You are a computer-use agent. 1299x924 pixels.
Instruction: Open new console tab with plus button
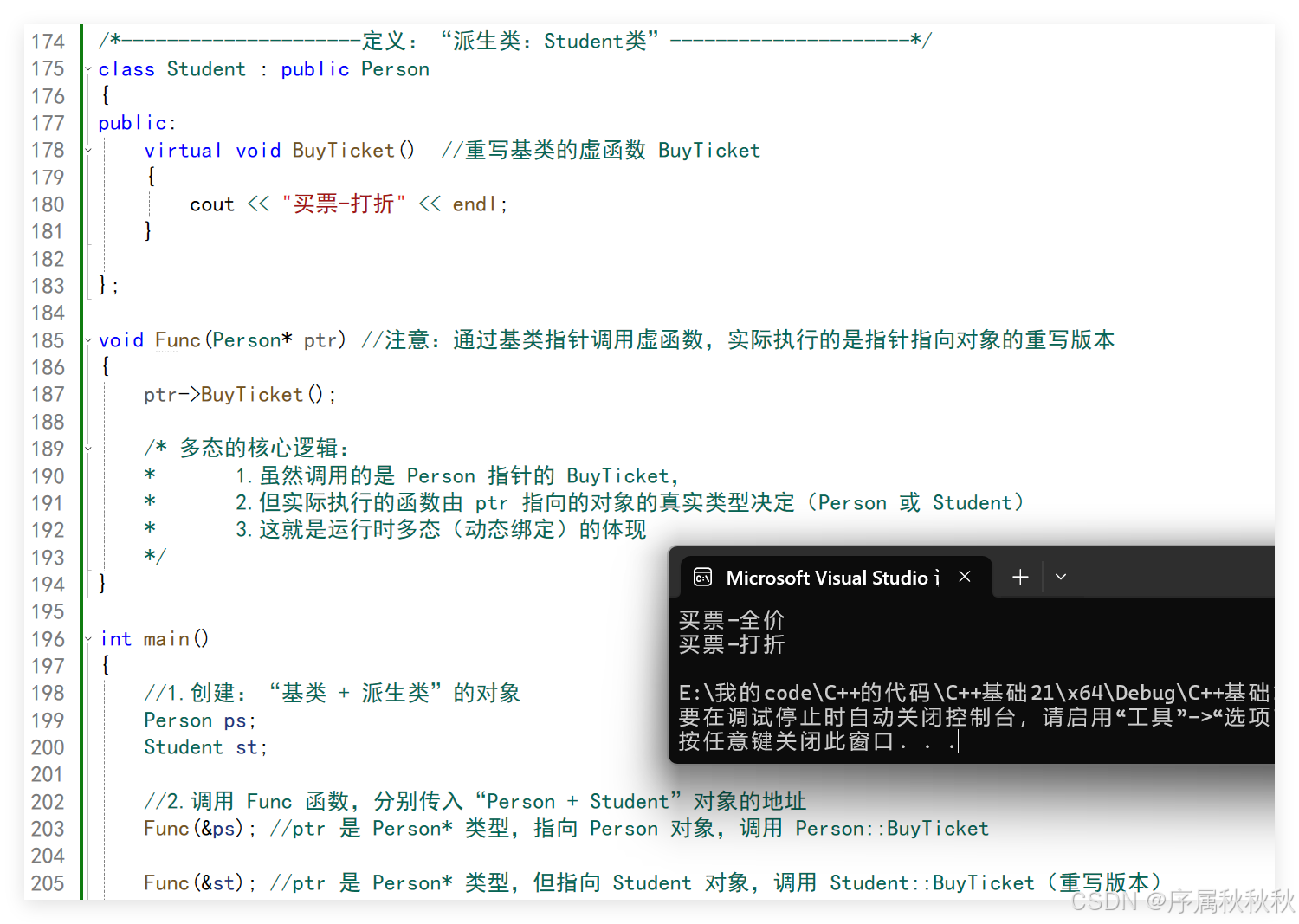pyautogui.click(x=1020, y=577)
